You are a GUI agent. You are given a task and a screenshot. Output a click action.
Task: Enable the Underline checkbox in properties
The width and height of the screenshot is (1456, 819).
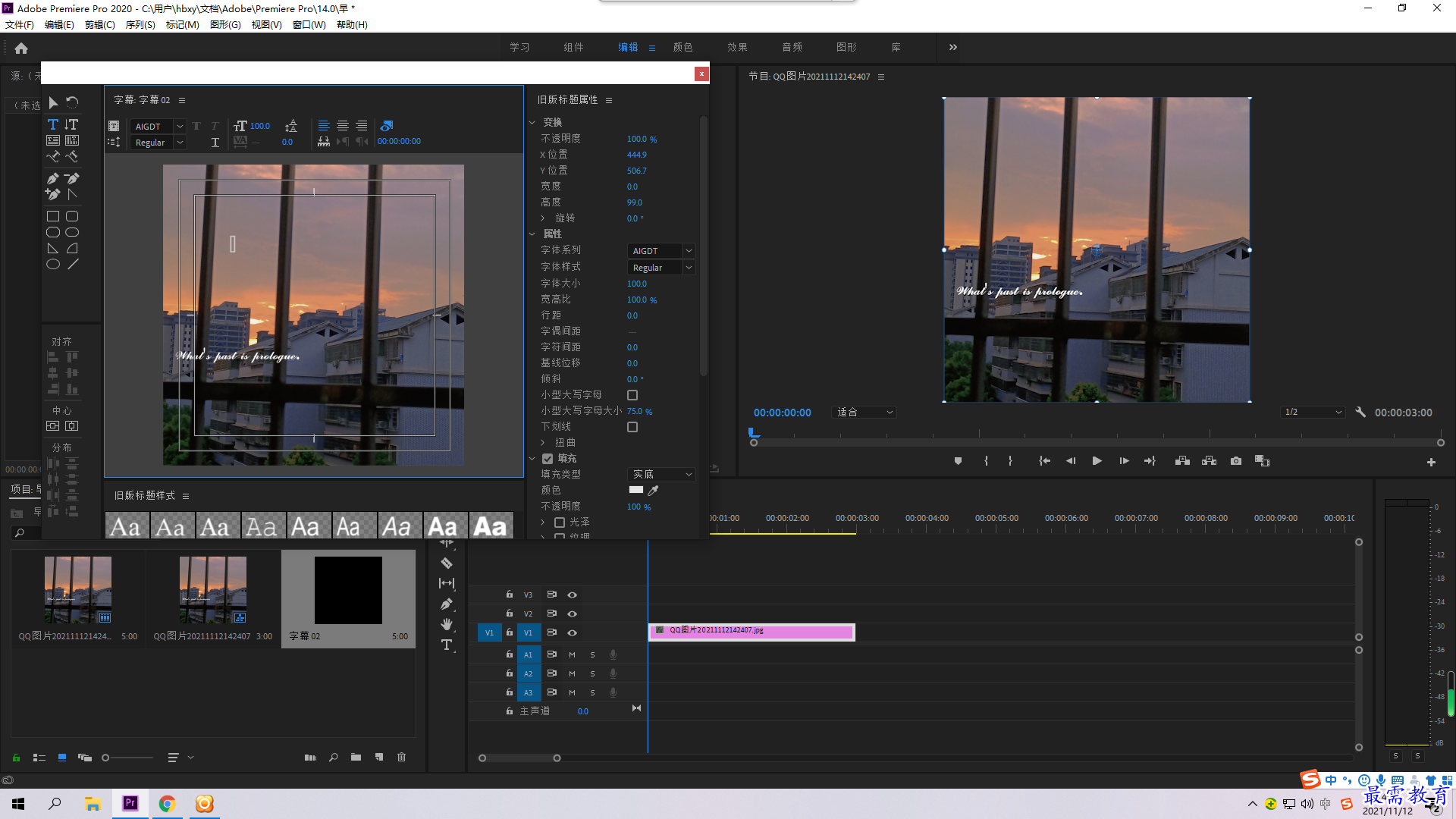pos(632,427)
